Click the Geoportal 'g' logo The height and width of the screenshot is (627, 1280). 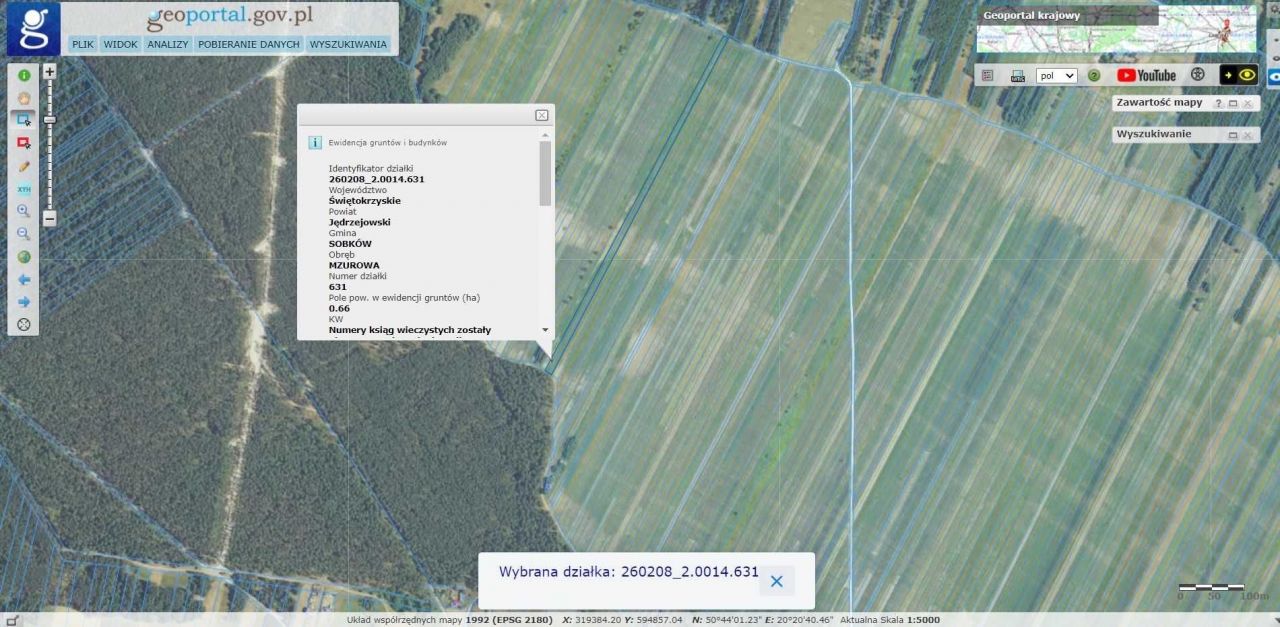(33, 28)
